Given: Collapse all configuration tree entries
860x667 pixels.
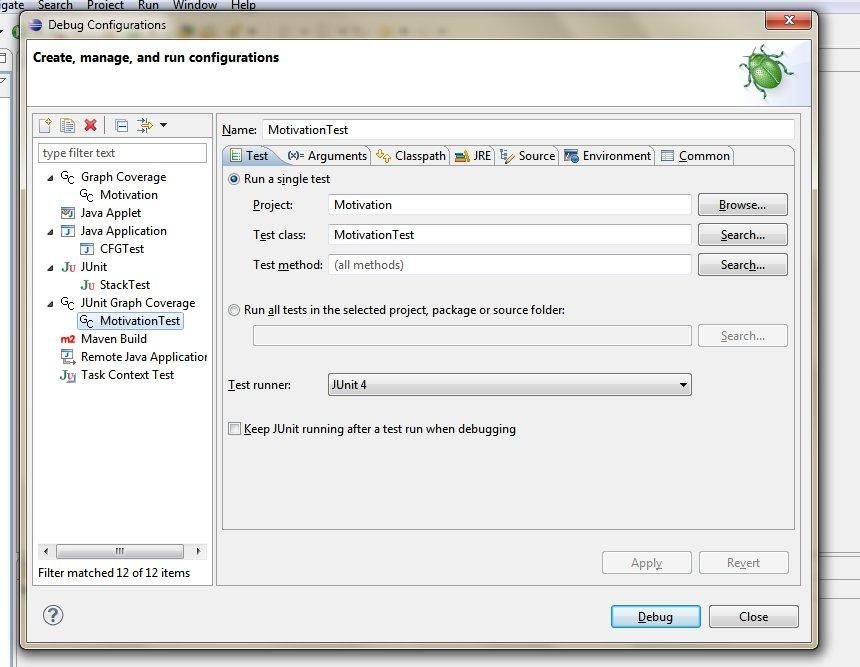Looking at the screenshot, I should [x=119, y=125].
